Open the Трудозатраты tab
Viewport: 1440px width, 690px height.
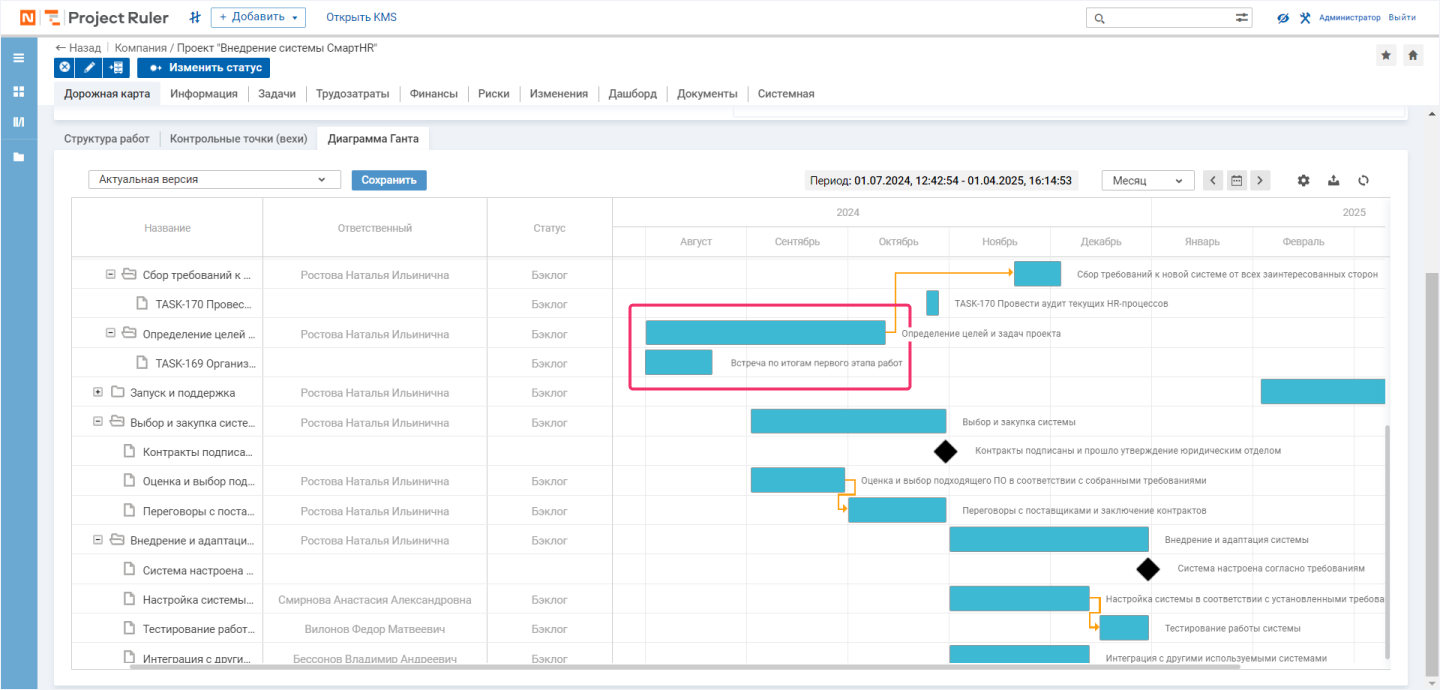coord(352,94)
